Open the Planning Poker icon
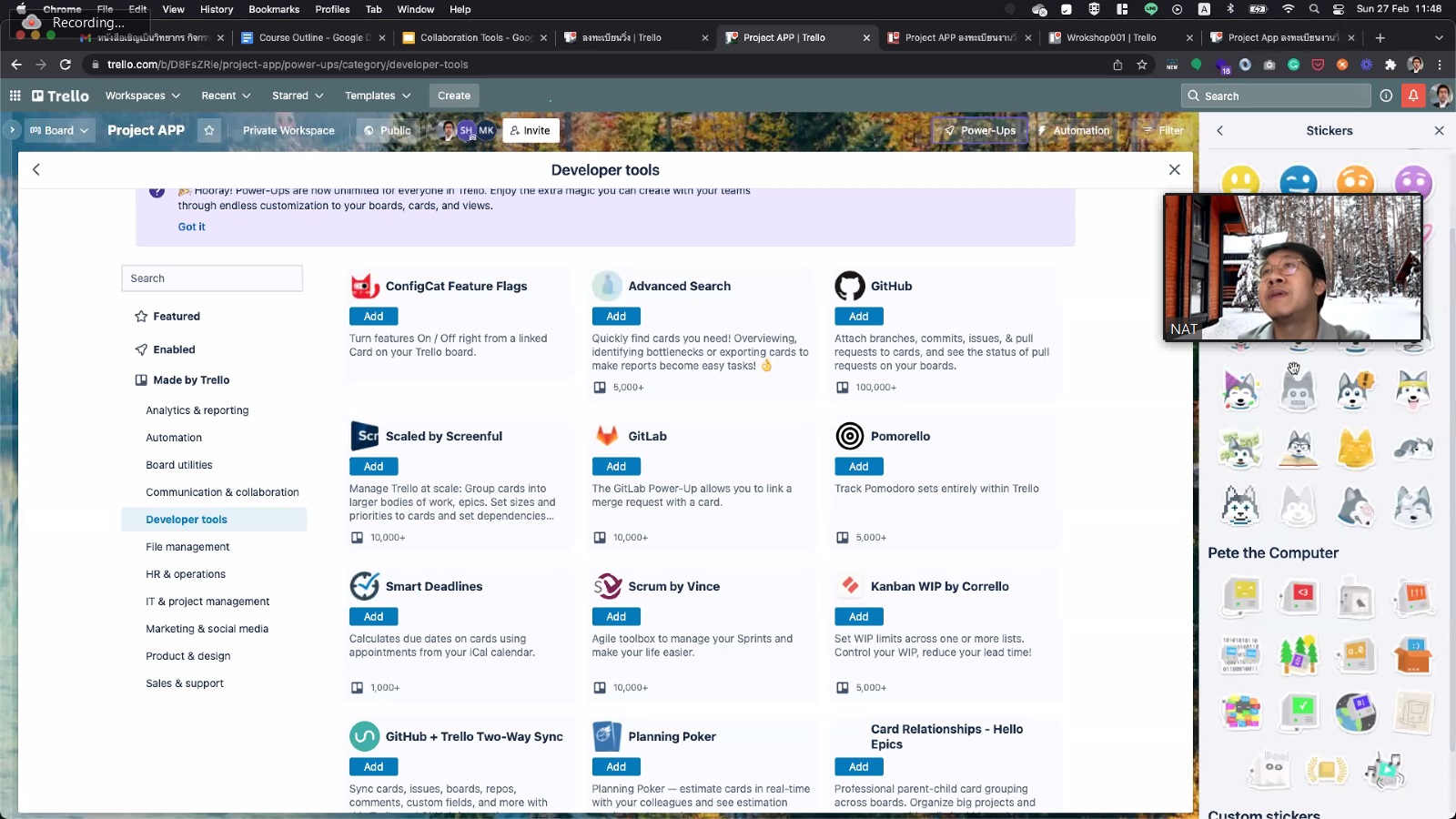The width and height of the screenshot is (1456, 819). 607,736
